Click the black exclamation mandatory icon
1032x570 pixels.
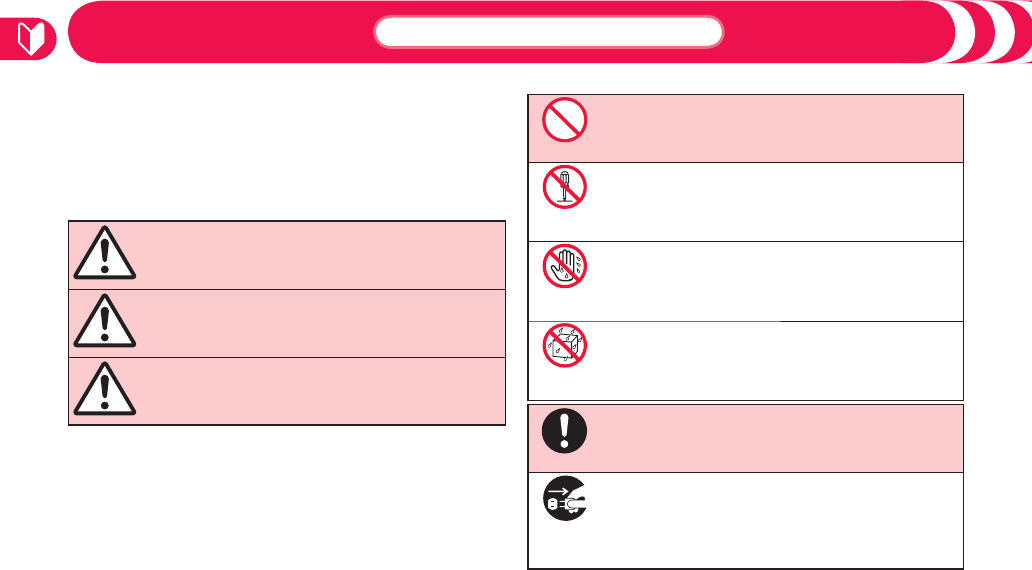pyautogui.click(x=566, y=433)
